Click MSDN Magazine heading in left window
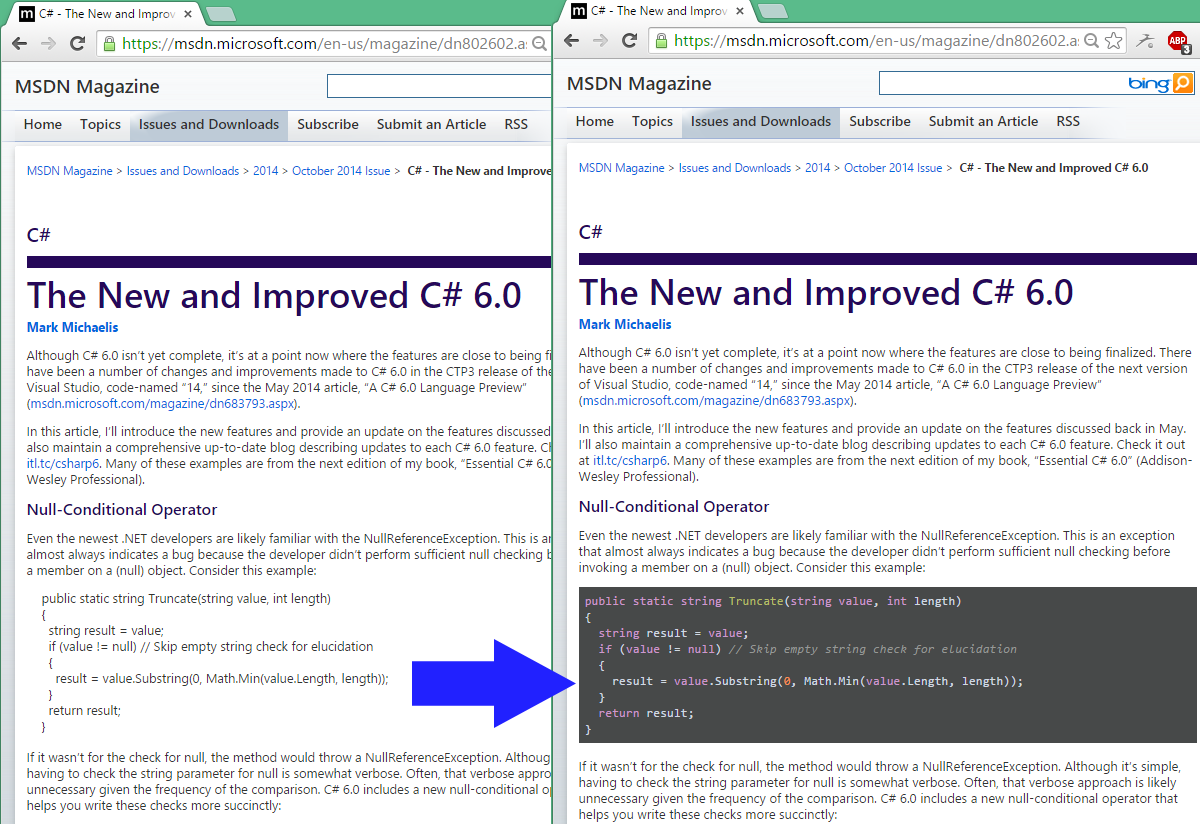The height and width of the screenshot is (824, 1200). [87, 87]
